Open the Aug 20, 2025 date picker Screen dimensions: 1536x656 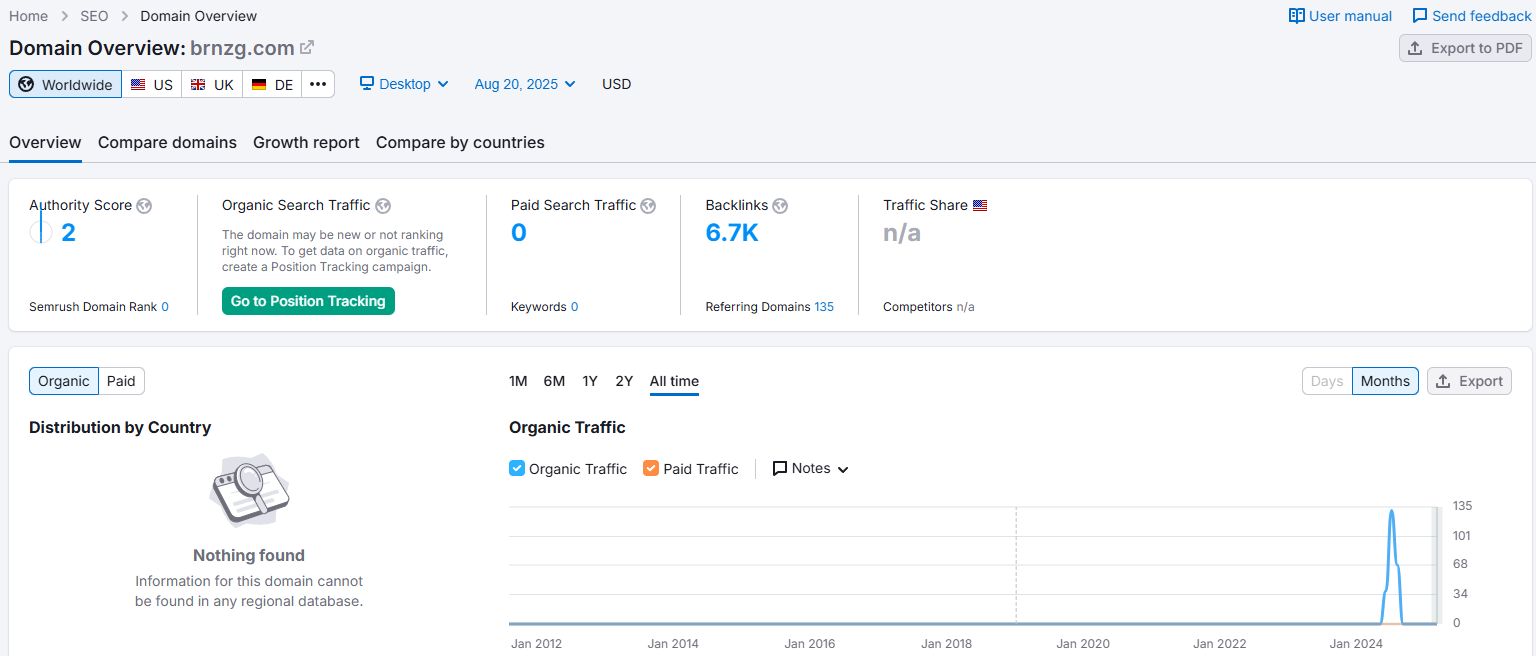point(524,84)
